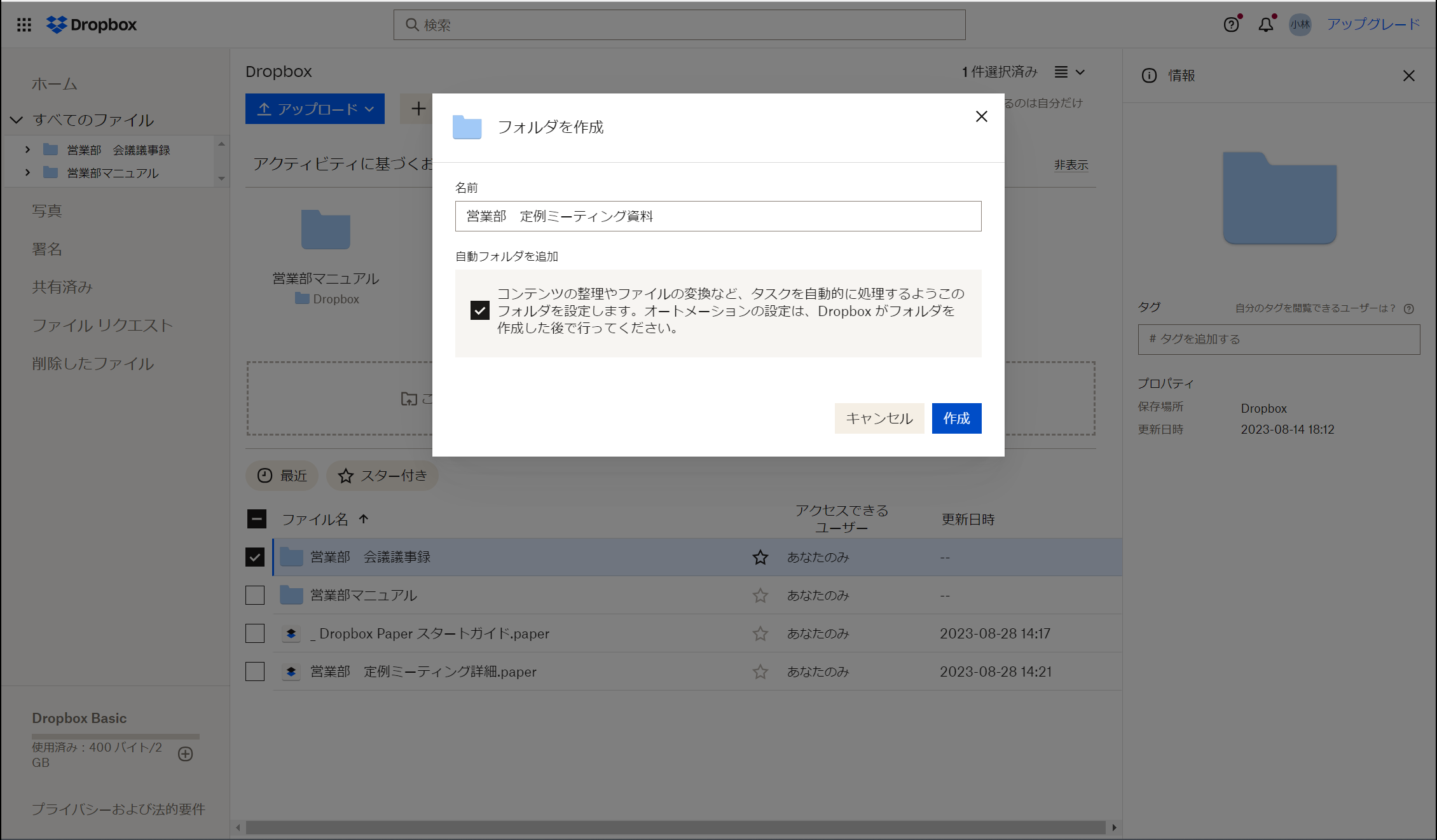1437x840 pixels.
Task: Click the 作成 button to create folder
Action: (956, 418)
